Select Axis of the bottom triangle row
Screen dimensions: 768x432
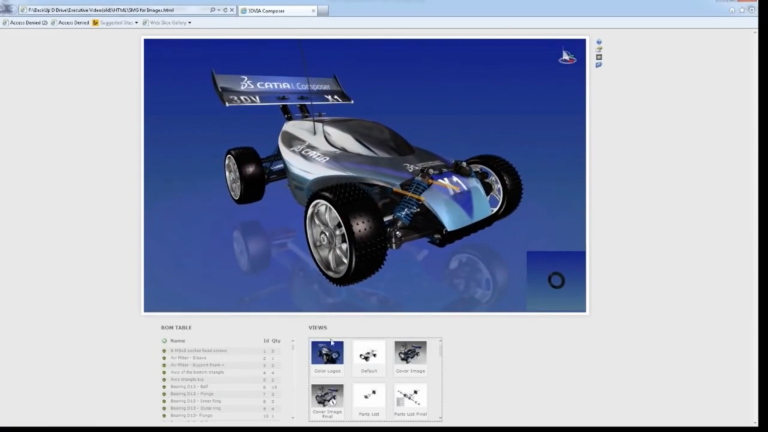(x=197, y=372)
